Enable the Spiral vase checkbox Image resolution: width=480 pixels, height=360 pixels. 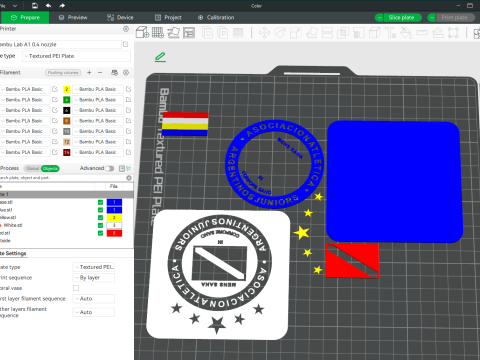tap(76, 288)
